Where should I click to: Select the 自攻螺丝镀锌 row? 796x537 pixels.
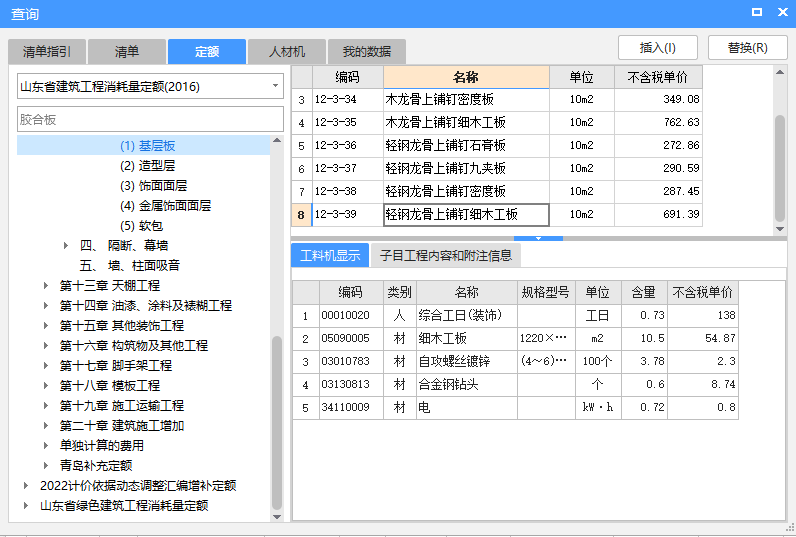tap(515, 361)
